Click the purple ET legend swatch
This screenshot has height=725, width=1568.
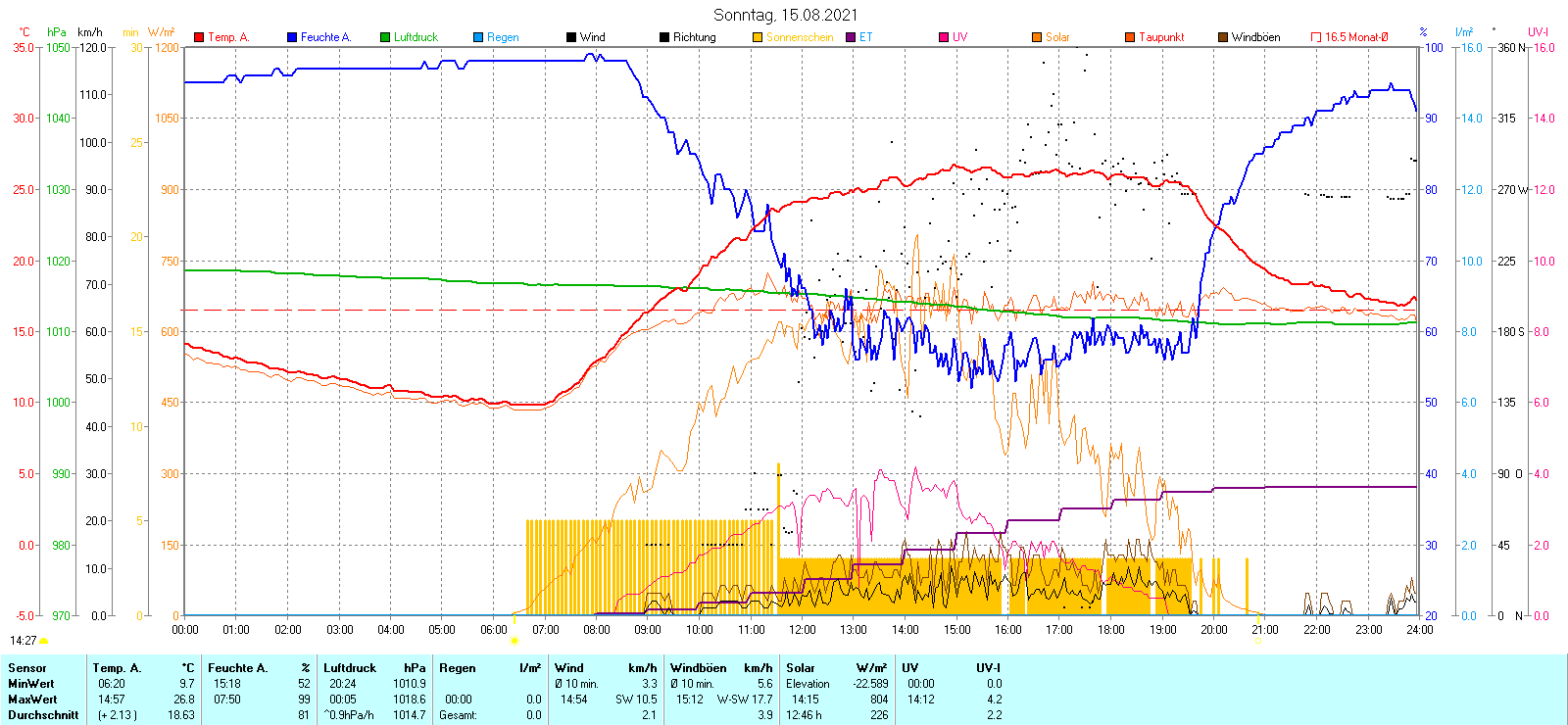(x=851, y=37)
